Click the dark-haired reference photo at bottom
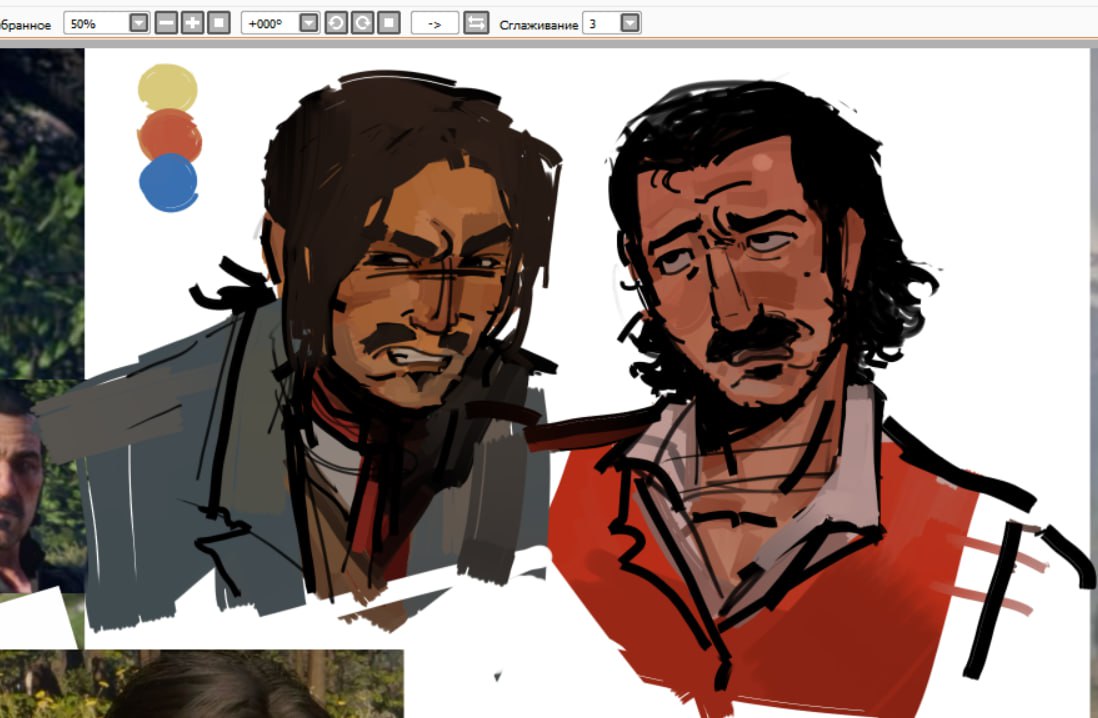 (202, 684)
